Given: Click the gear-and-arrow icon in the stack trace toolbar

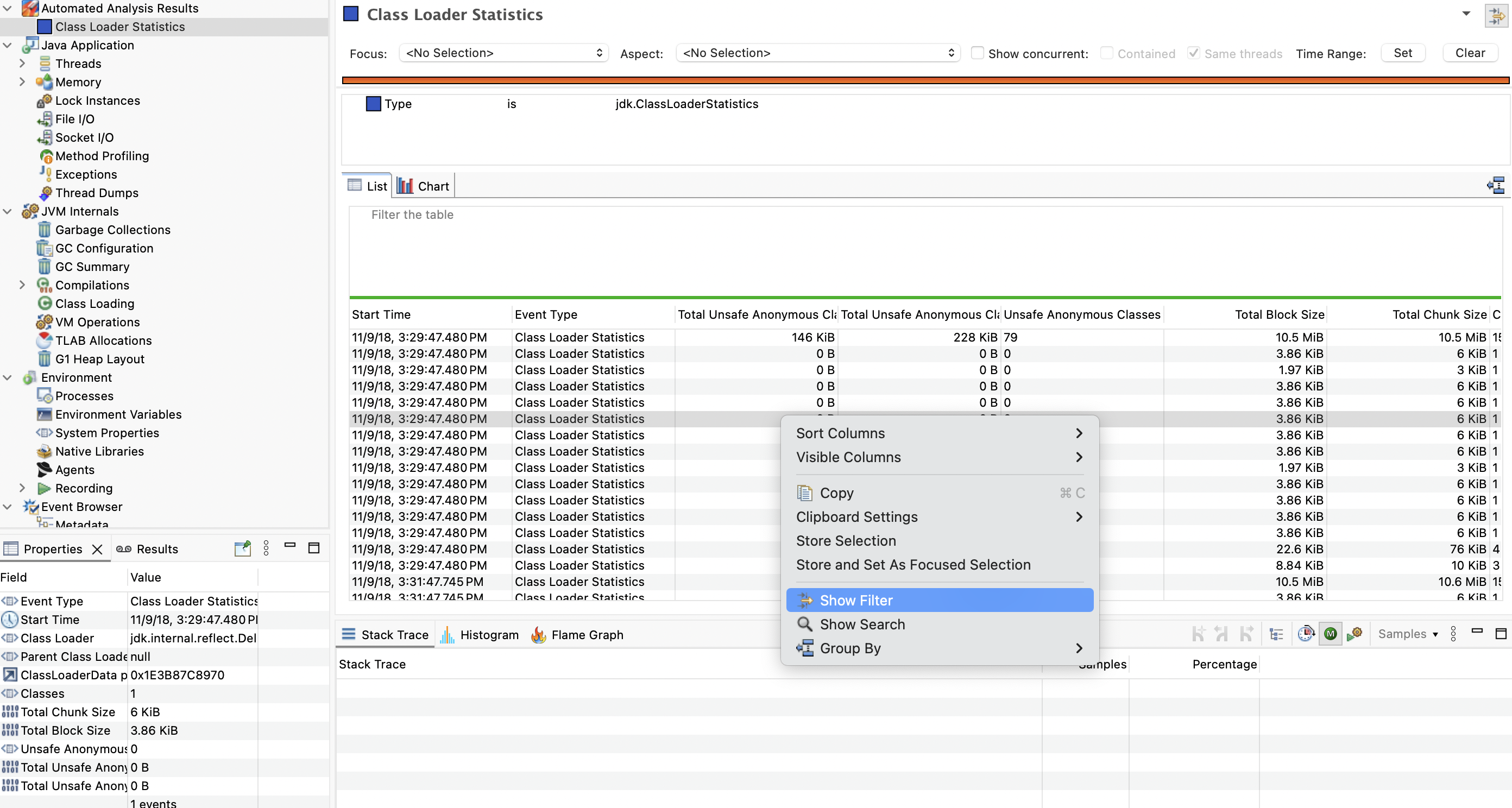Looking at the screenshot, I should coord(1354,634).
